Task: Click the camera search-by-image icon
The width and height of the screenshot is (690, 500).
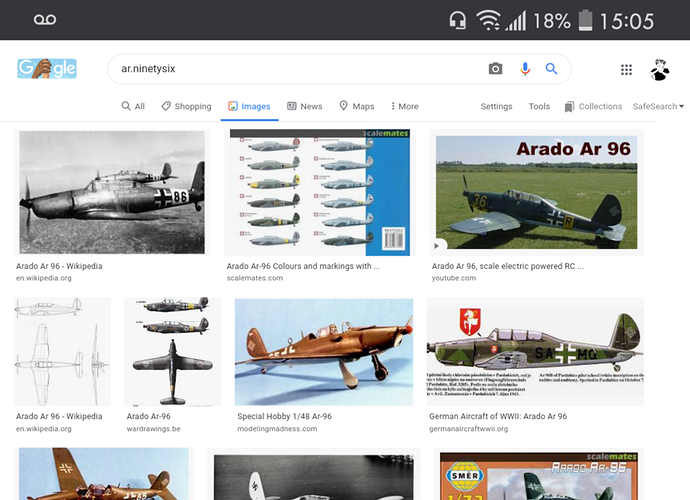Action: coord(495,69)
